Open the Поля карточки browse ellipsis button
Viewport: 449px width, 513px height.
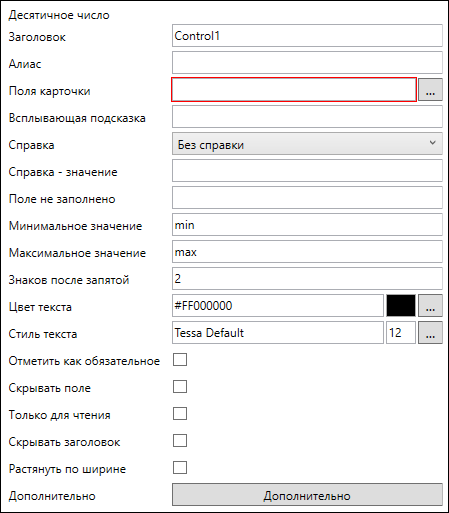(430, 89)
